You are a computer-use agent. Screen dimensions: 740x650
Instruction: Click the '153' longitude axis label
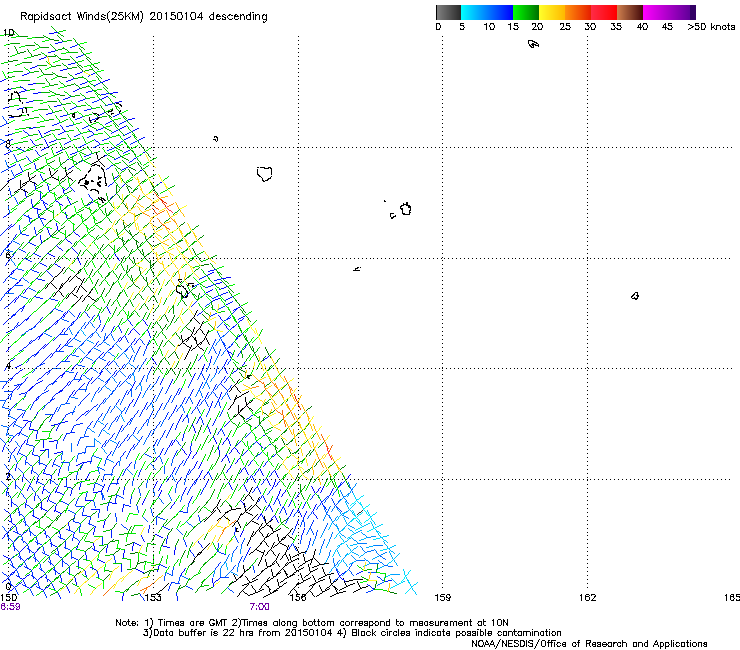(152, 598)
